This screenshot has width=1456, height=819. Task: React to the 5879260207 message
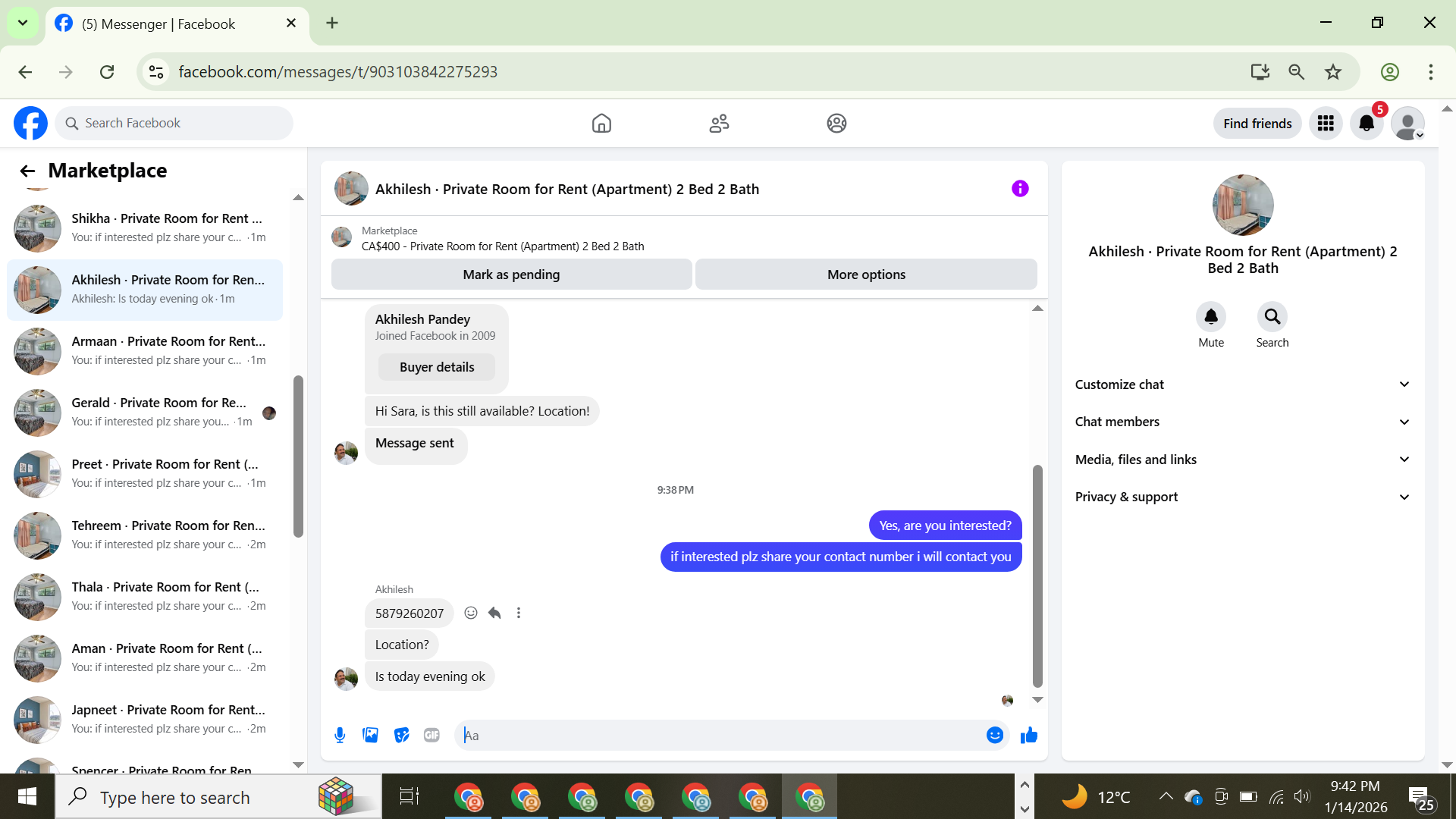(471, 613)
